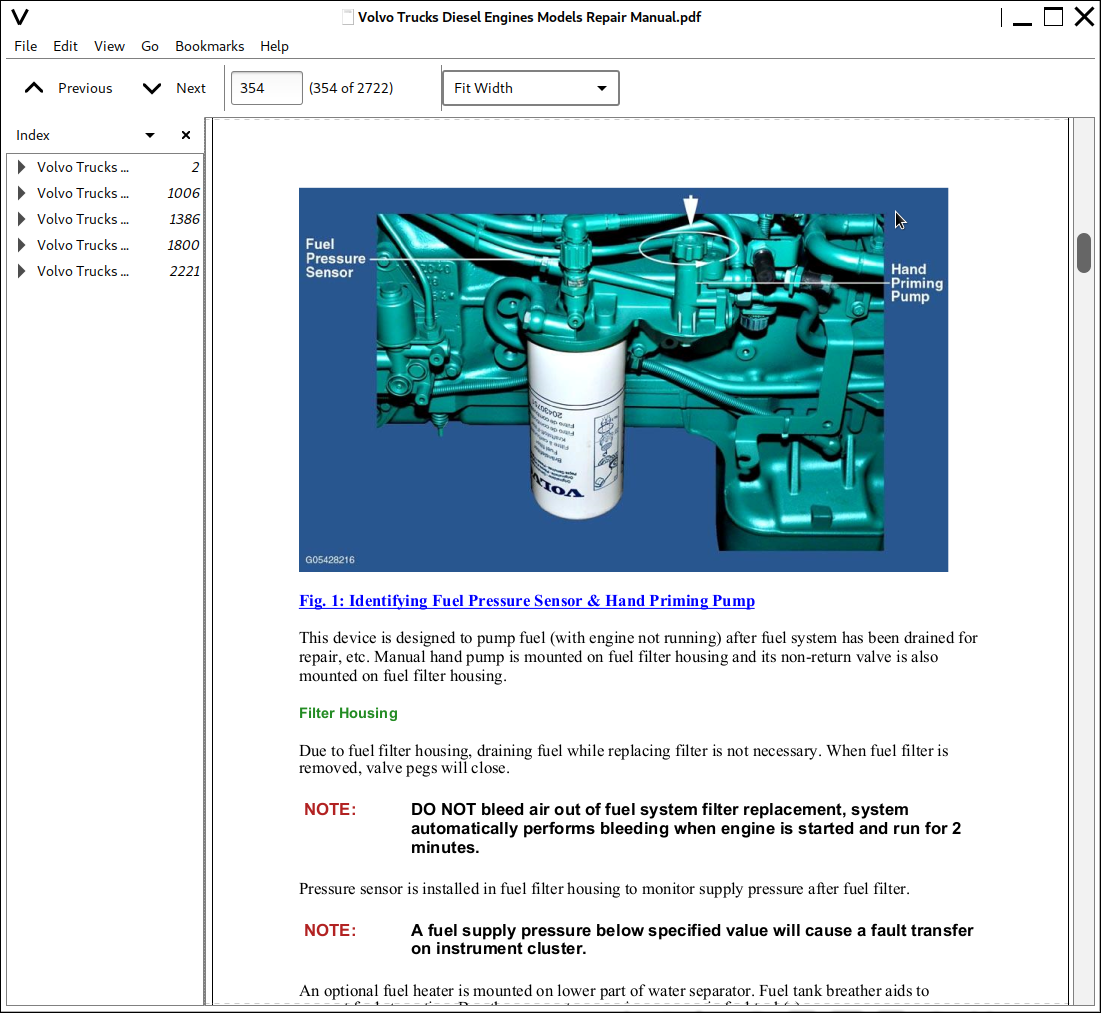Go to the previous page with the up chevron
This screenshot has height=1013, width=1101.
34,88
